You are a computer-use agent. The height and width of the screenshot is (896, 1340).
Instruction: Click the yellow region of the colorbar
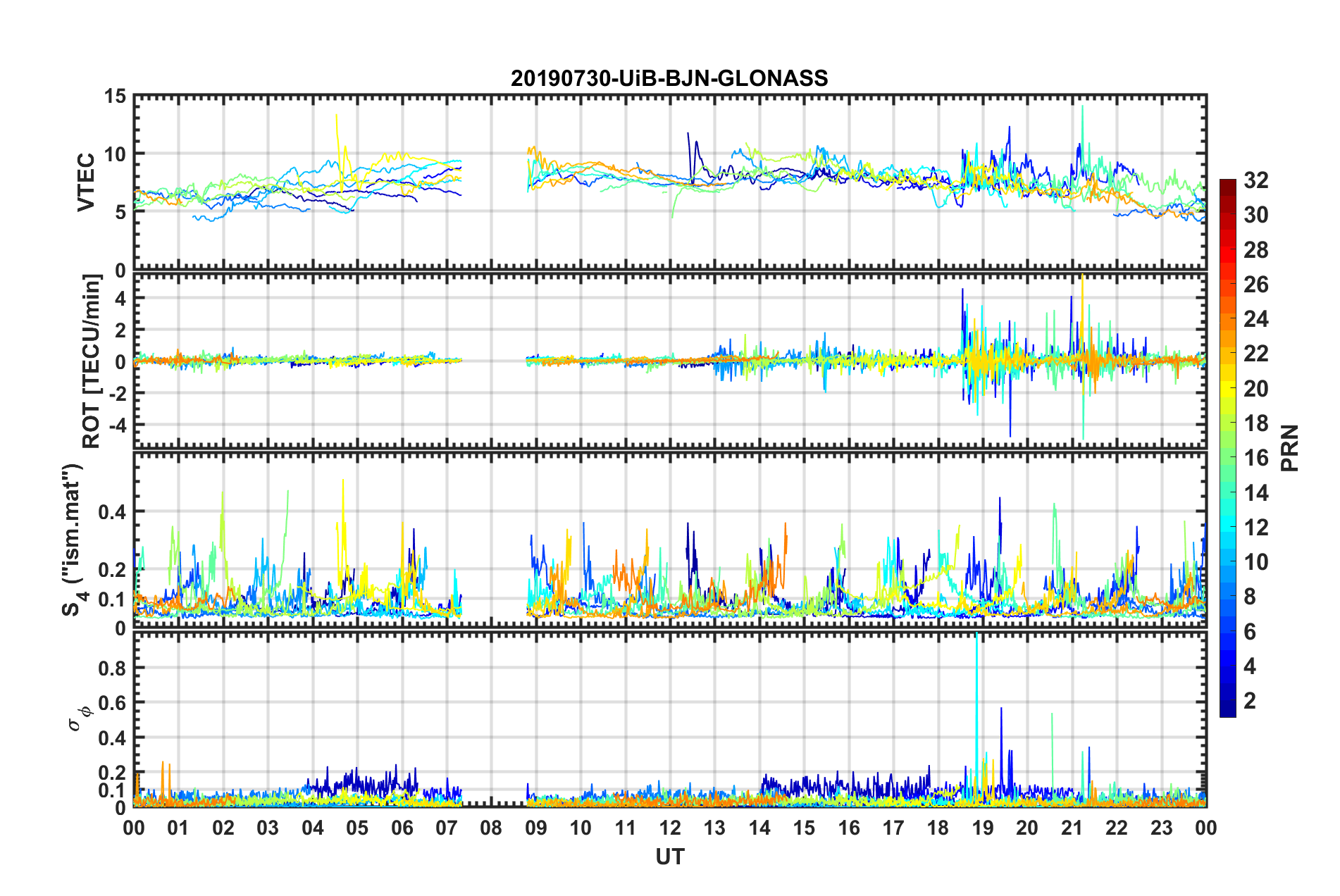click(x=1227, y=387)
